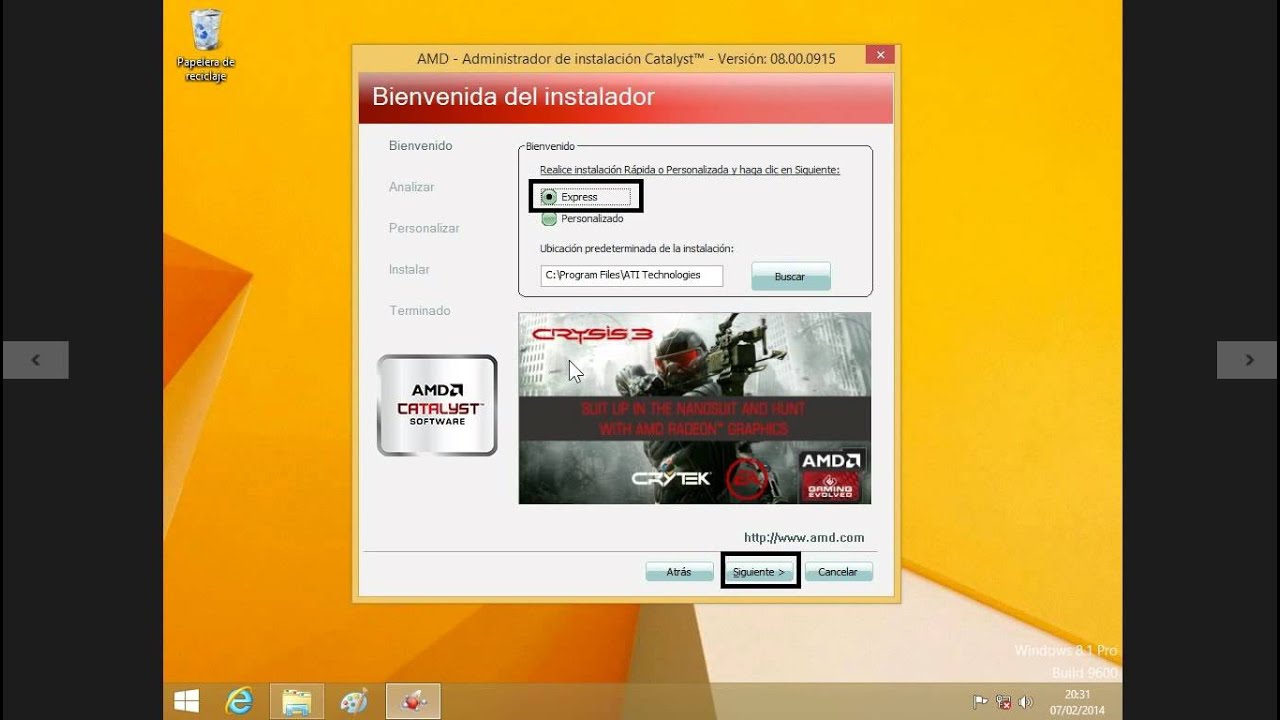
Task: Select the Instalar step in sidebar
Action: click(x=409, y=269)
